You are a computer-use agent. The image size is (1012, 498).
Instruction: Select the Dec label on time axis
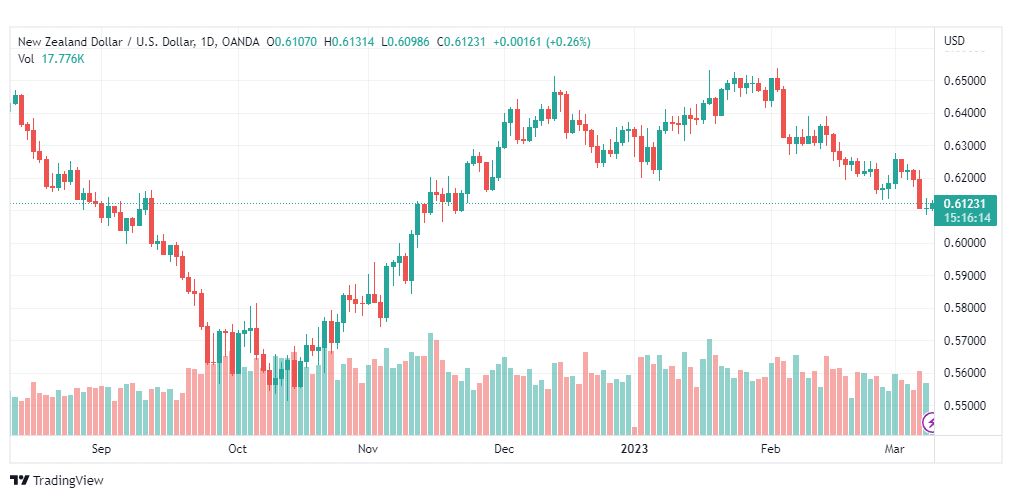504,448
